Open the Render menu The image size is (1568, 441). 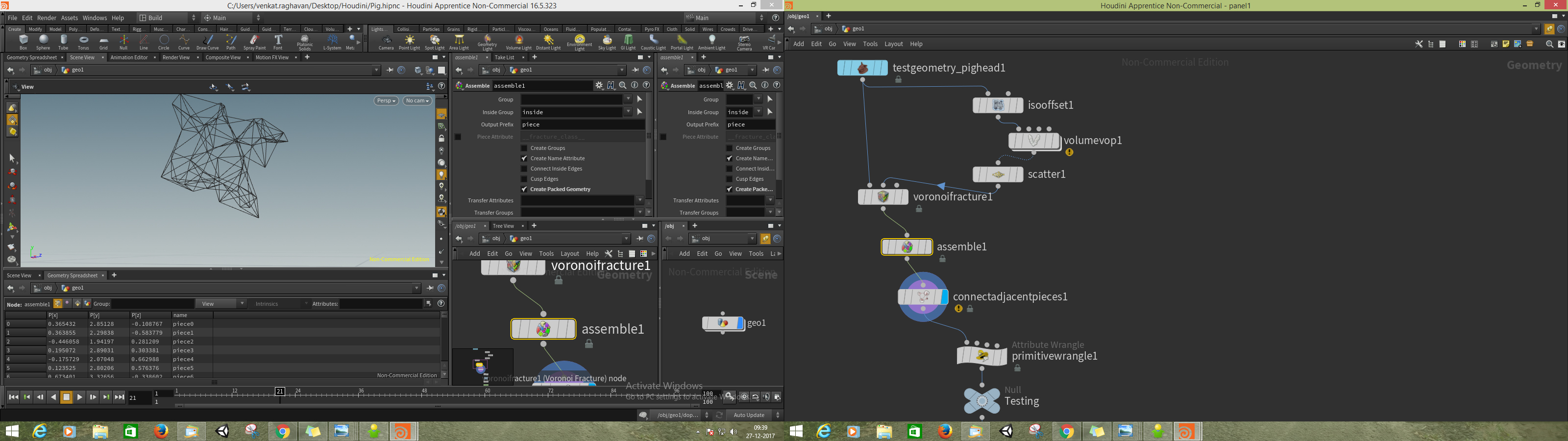pos(46,18)
